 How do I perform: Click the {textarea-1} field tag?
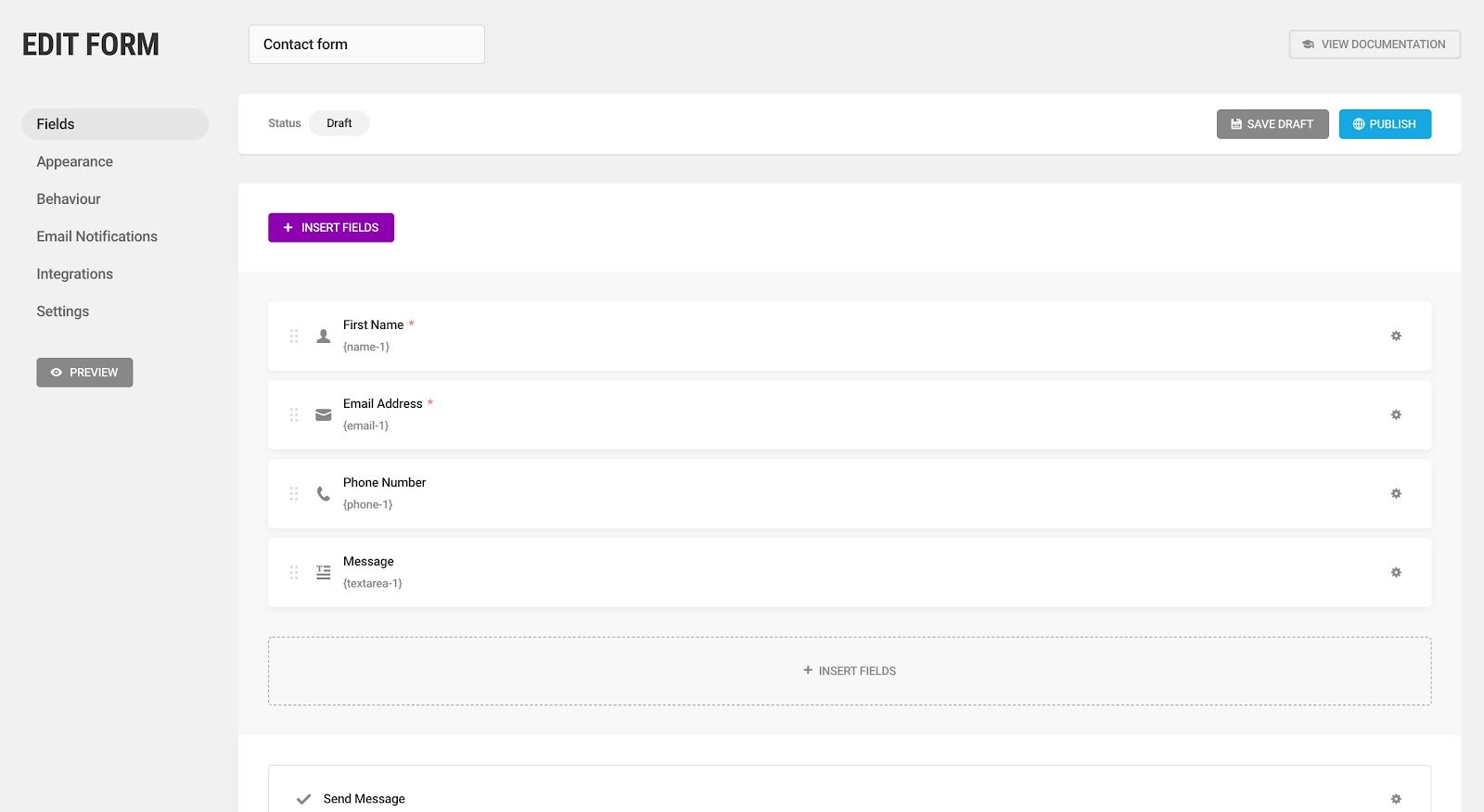372,583
